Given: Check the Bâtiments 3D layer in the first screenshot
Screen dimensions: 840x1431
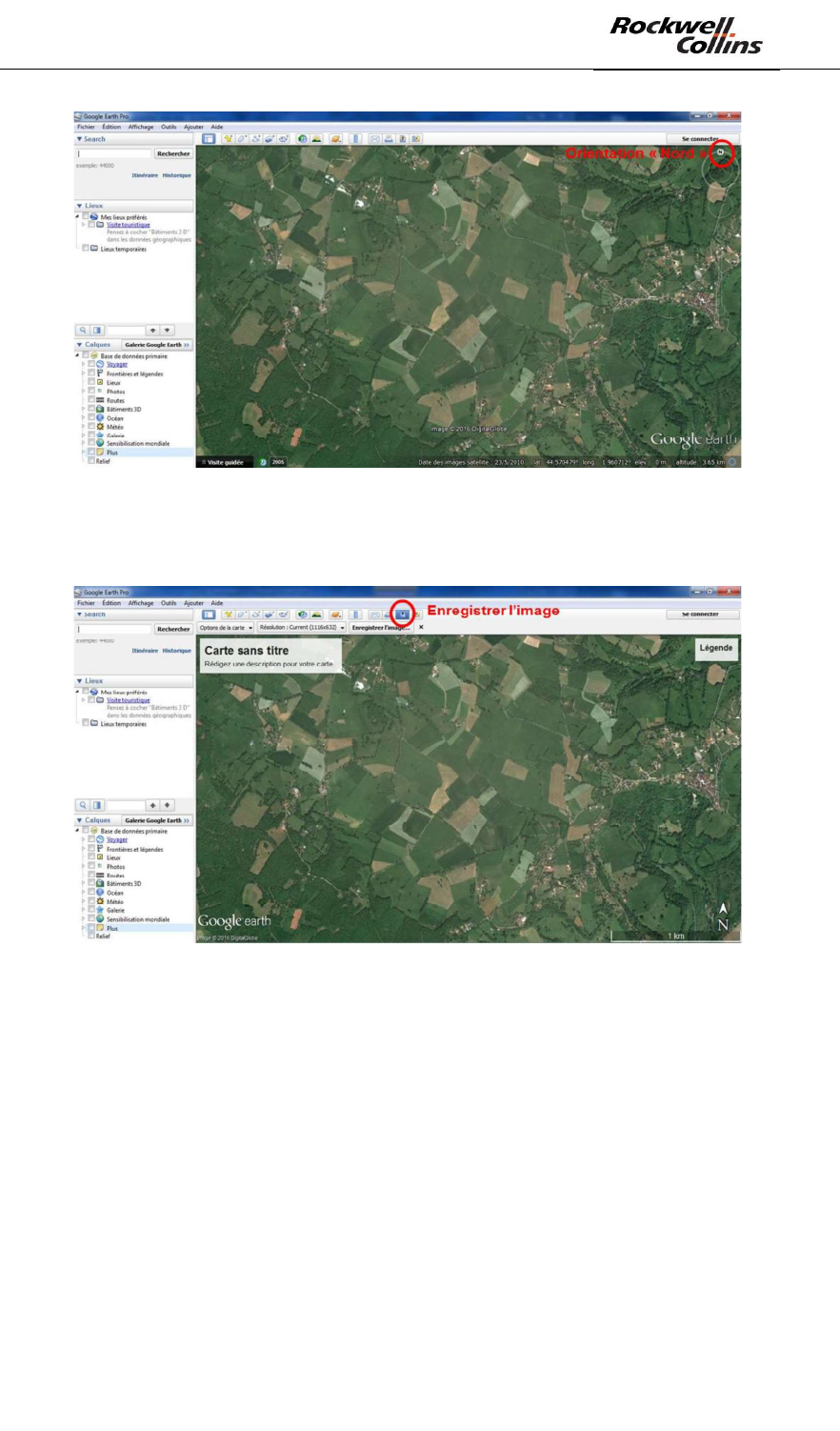Looking at the screenshot, I should (x=91, y=409).
